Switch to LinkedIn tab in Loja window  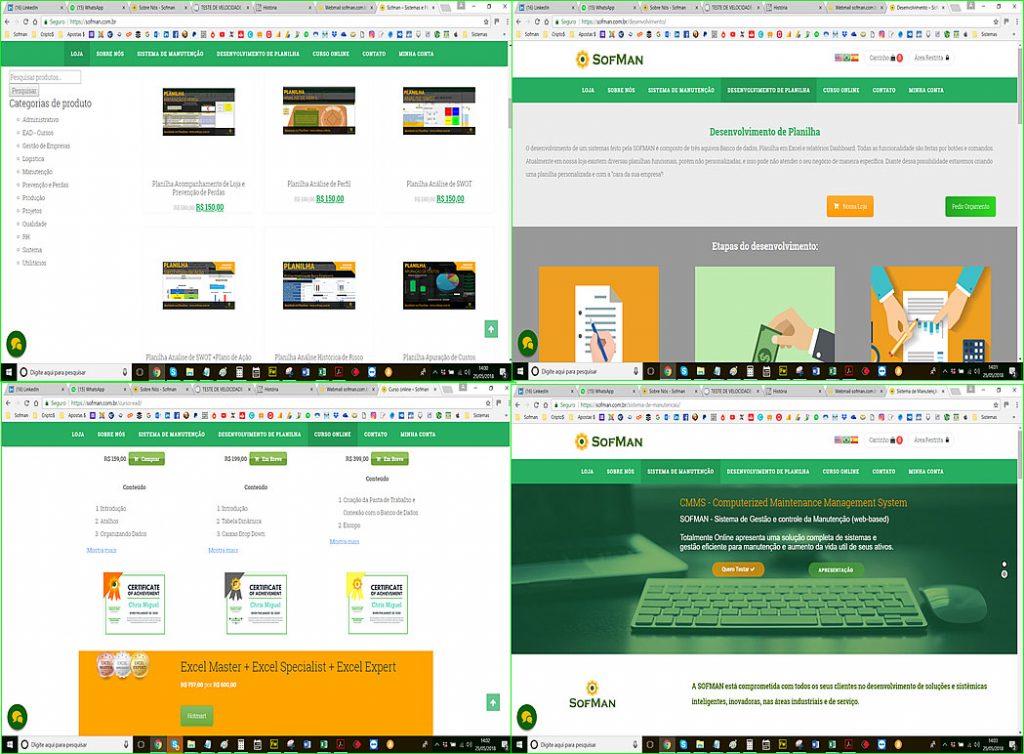tap(33, 7)
